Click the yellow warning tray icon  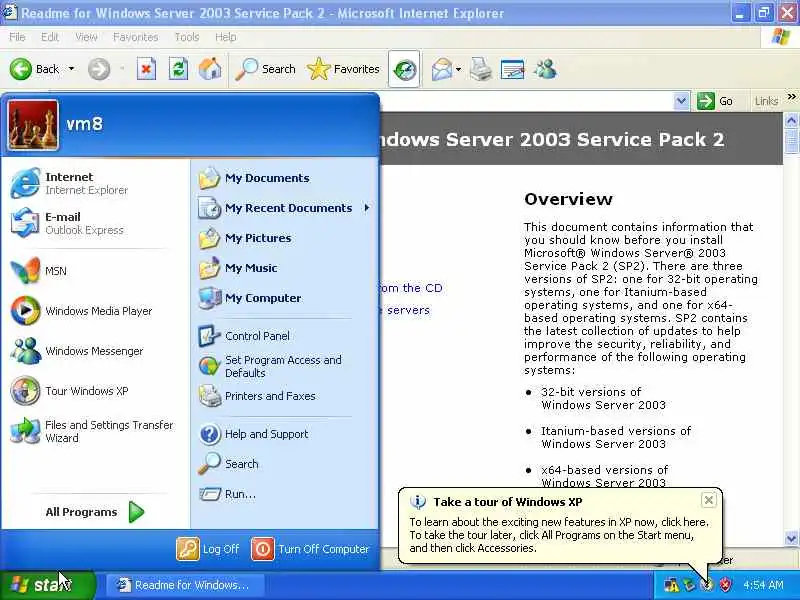click(671, 585)
